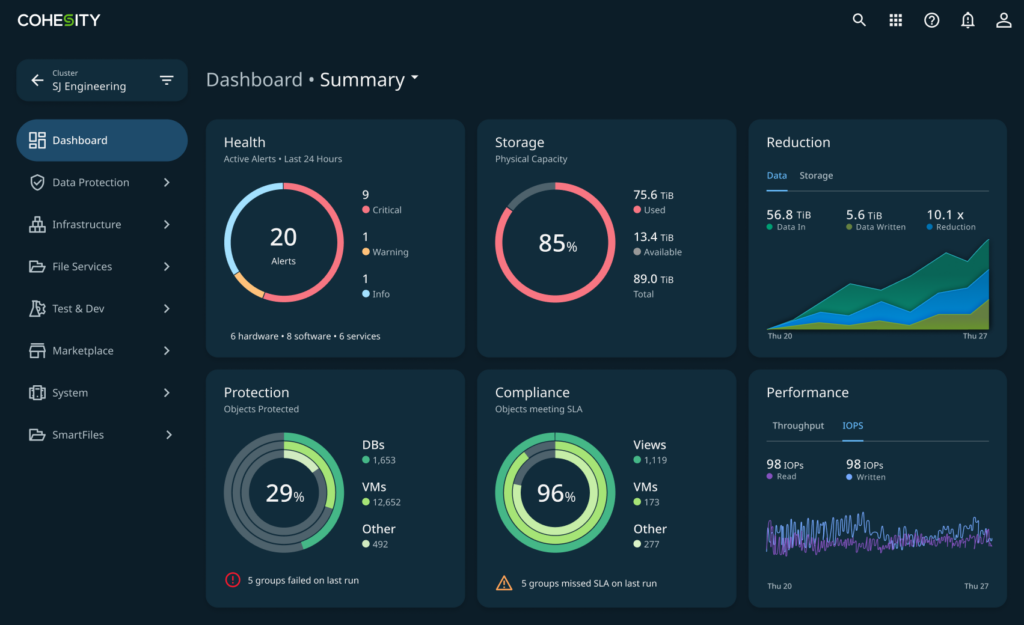The image size is (1024, 625).
Task: Open the Summary dashboard dropdown
Action: pos(369,79)
